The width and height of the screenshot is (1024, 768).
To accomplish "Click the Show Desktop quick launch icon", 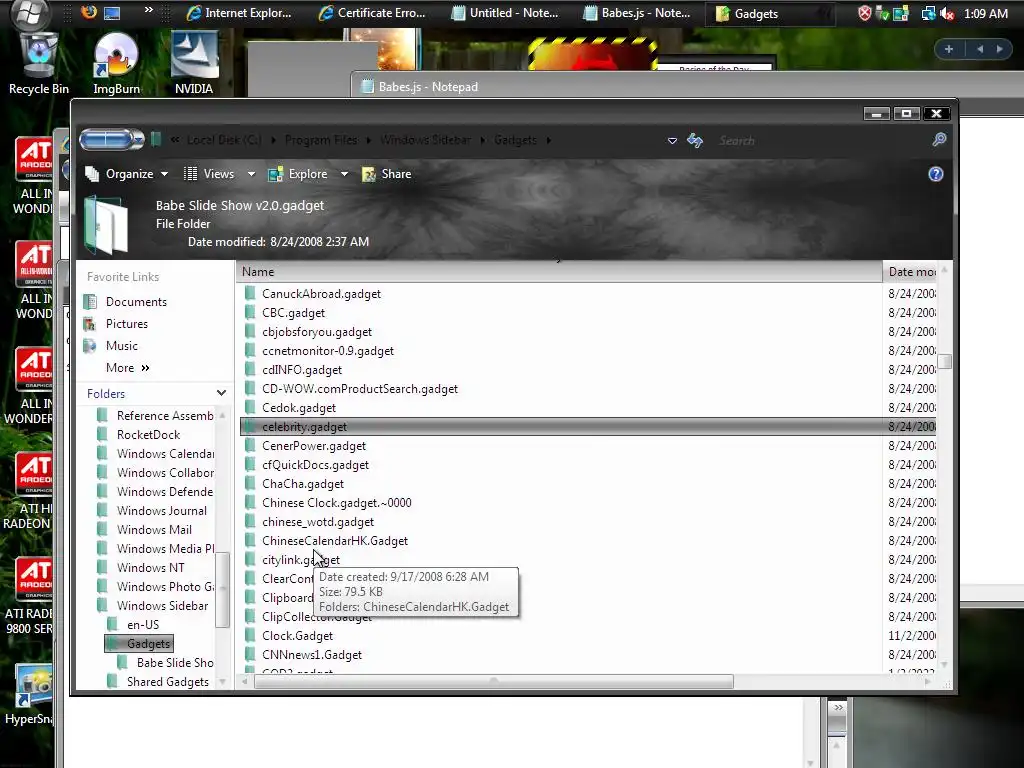I will (x=112, y=12).
